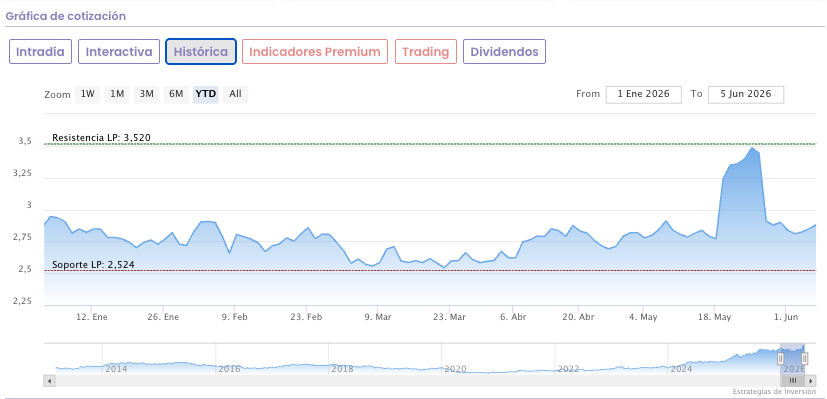Switch to the Interactiva tab

(x=119, y=52)
